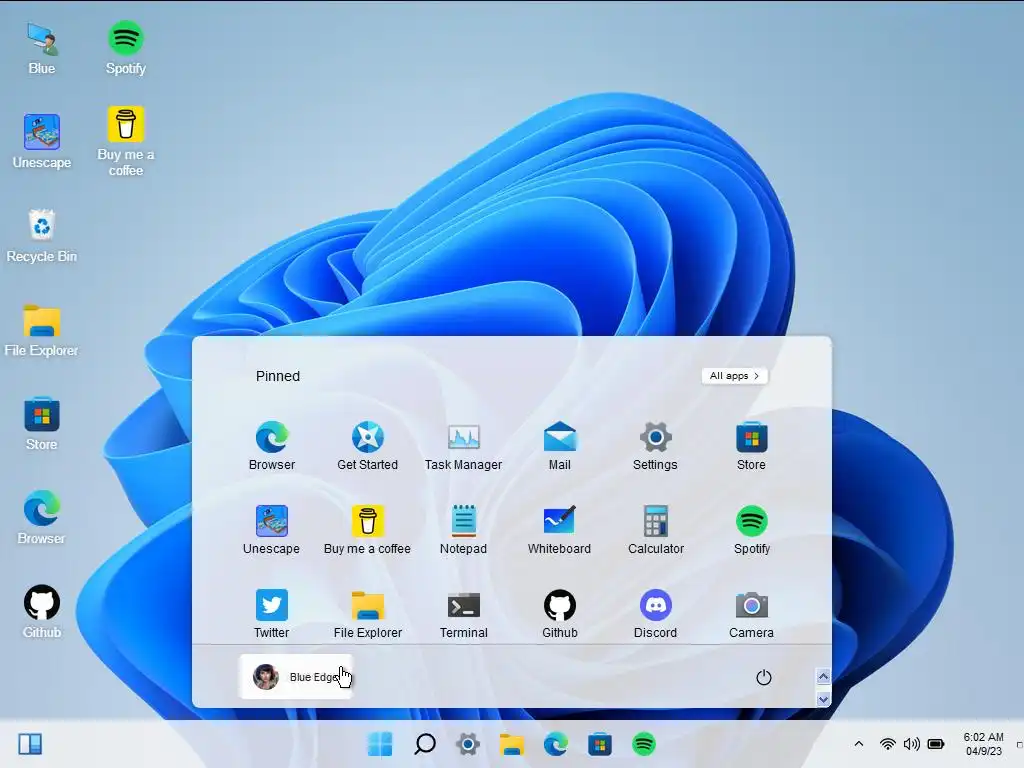1024x768 pixels.
Task: Click the Windows Start button
Action: [380, 744]
